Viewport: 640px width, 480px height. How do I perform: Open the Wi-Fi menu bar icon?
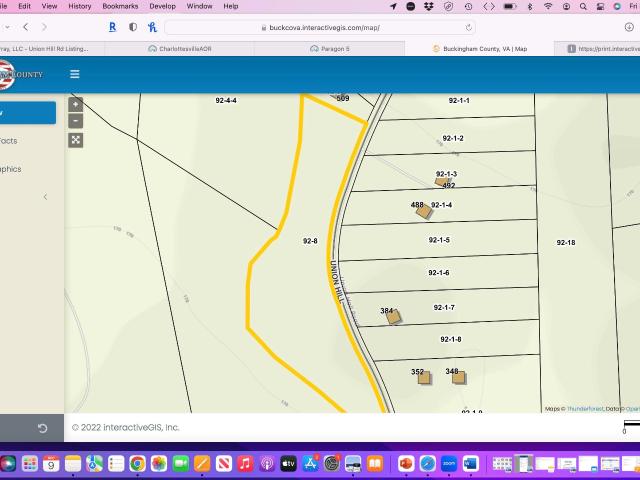pos(548,6)
